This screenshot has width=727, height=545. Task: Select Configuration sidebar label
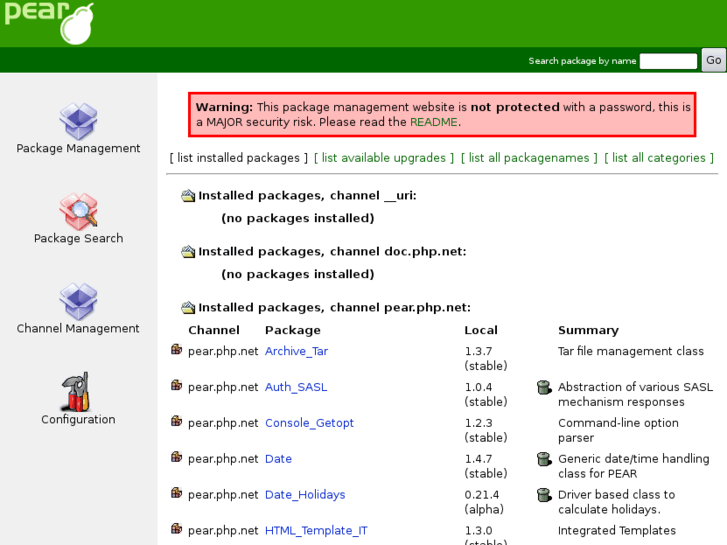tap(78, 419)
